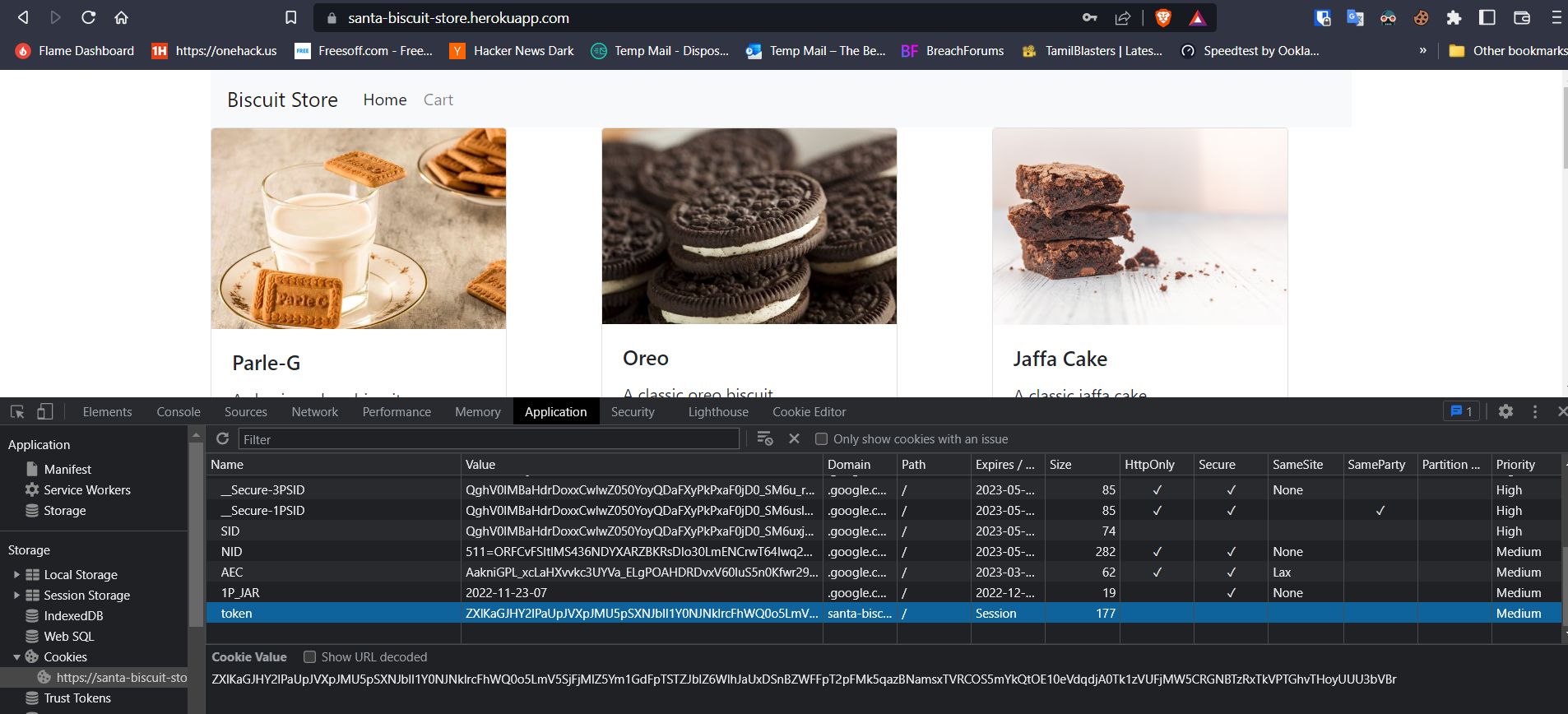Open the BreachForums bookmark

point(953,51)
